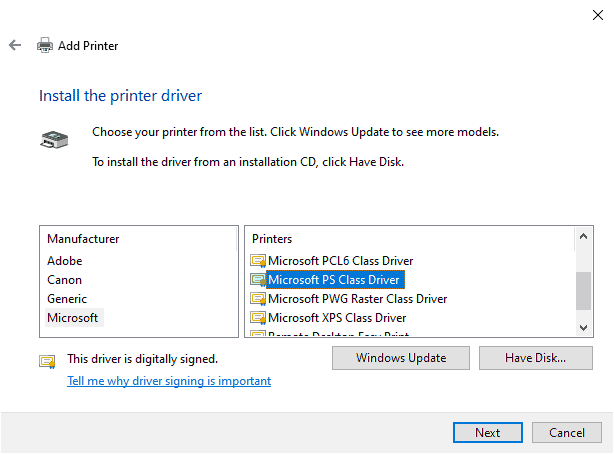Click the icon beside Microsoft PWG Raster Class Driver
614x454 pixels.
(x=258, y=299)
